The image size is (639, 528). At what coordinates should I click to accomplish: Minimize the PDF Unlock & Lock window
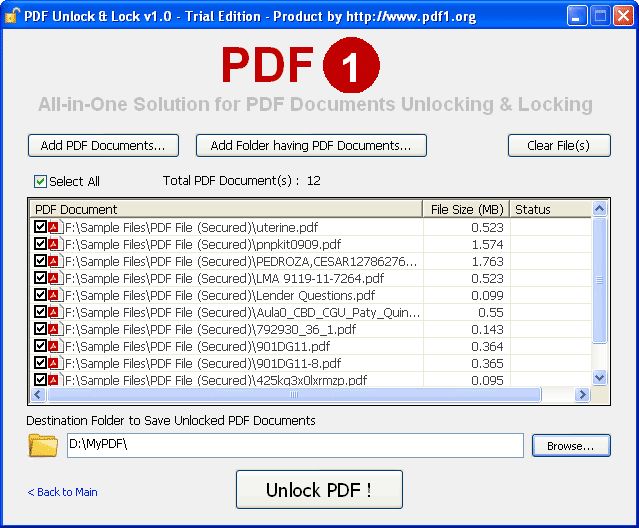pos(577,16)
